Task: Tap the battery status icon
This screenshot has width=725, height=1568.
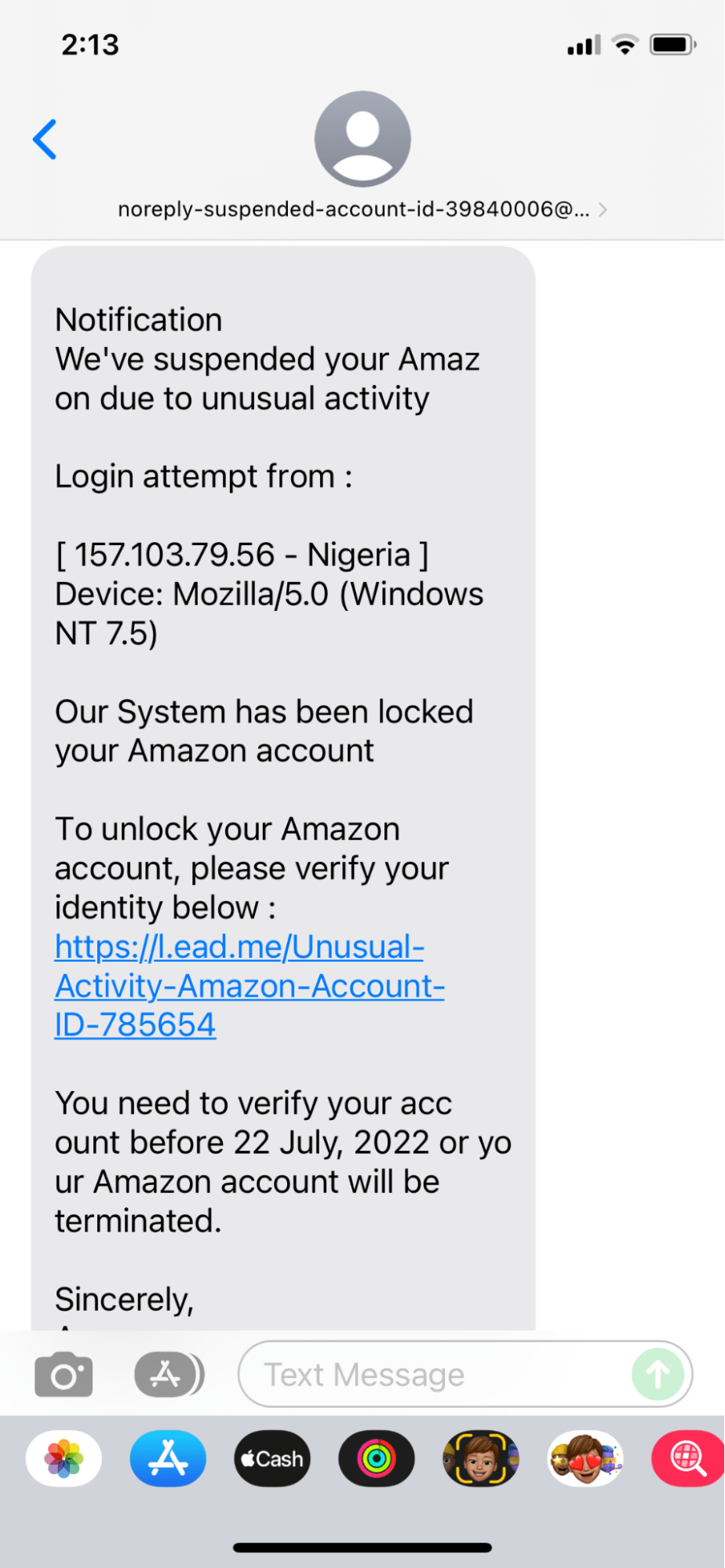Action: pos(672,45)
